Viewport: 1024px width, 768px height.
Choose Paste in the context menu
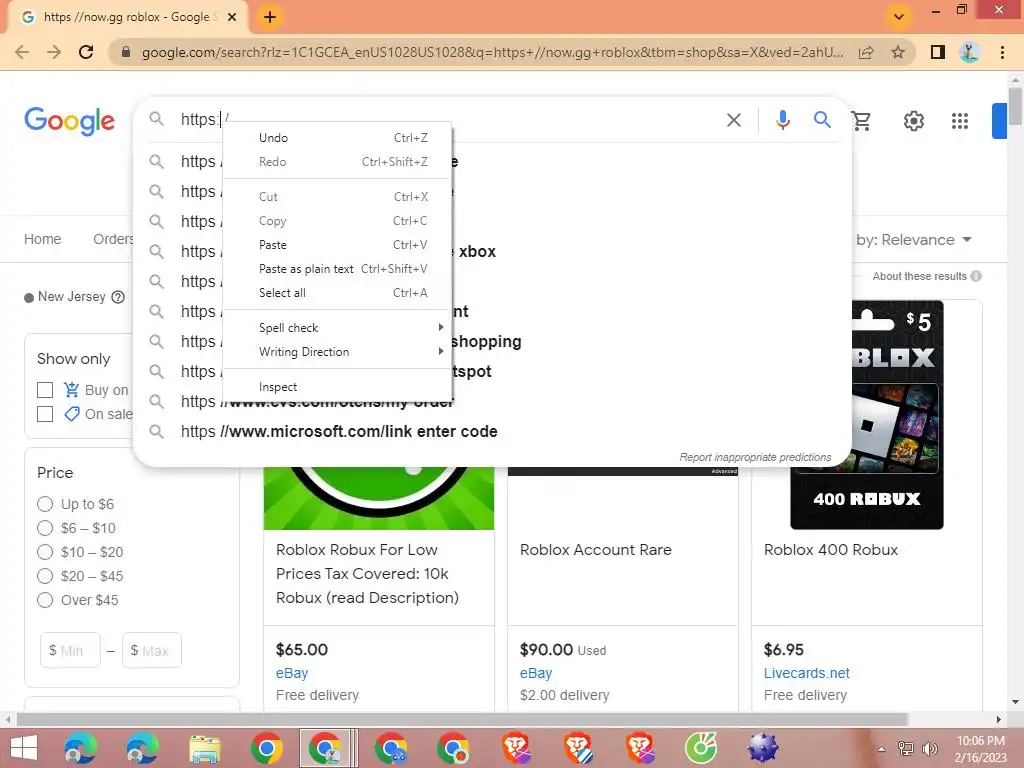point(338,245)
